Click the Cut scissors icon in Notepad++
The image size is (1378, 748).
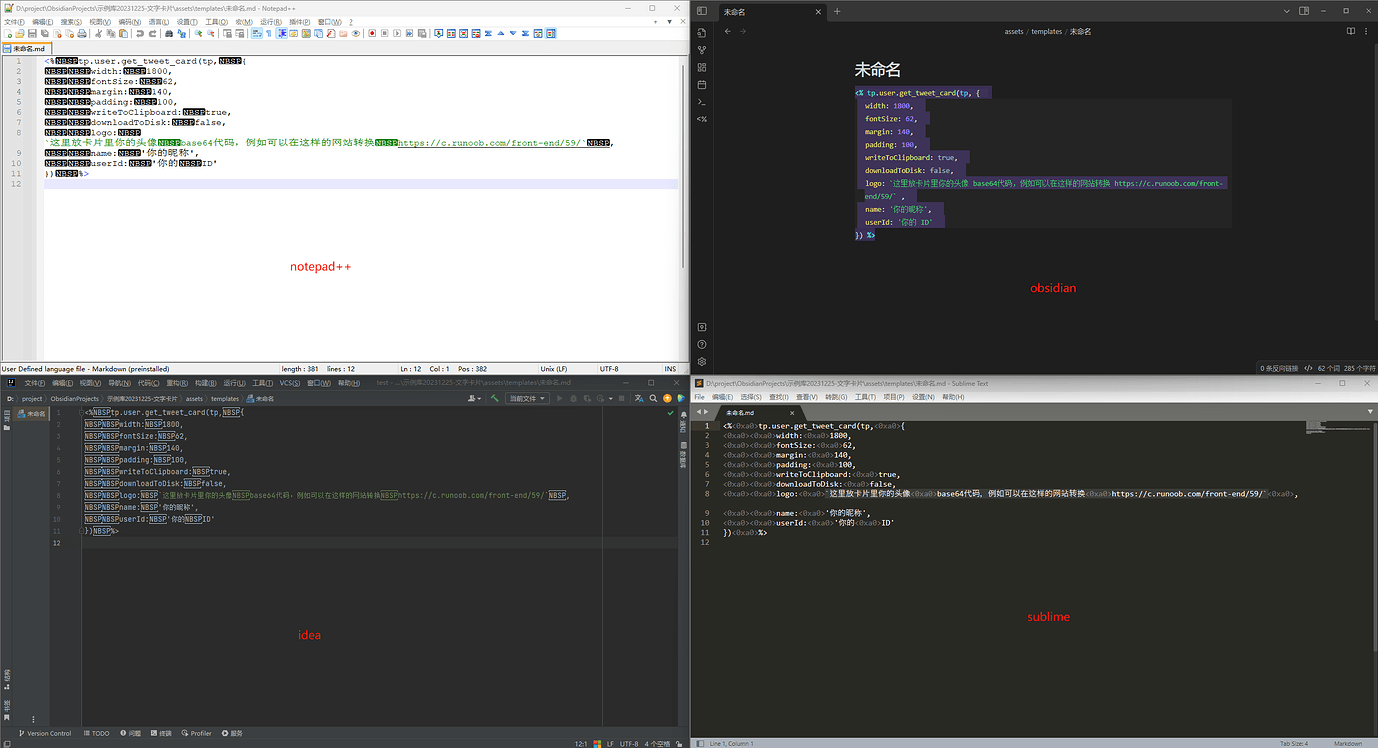(97, 33)
